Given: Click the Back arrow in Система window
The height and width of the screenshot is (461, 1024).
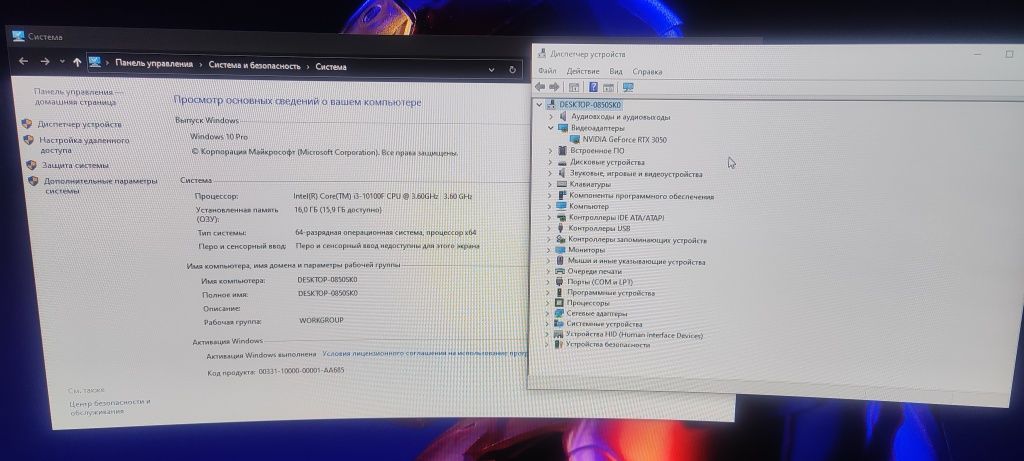Looking at the screenshot, I should (x=24, y=61).
